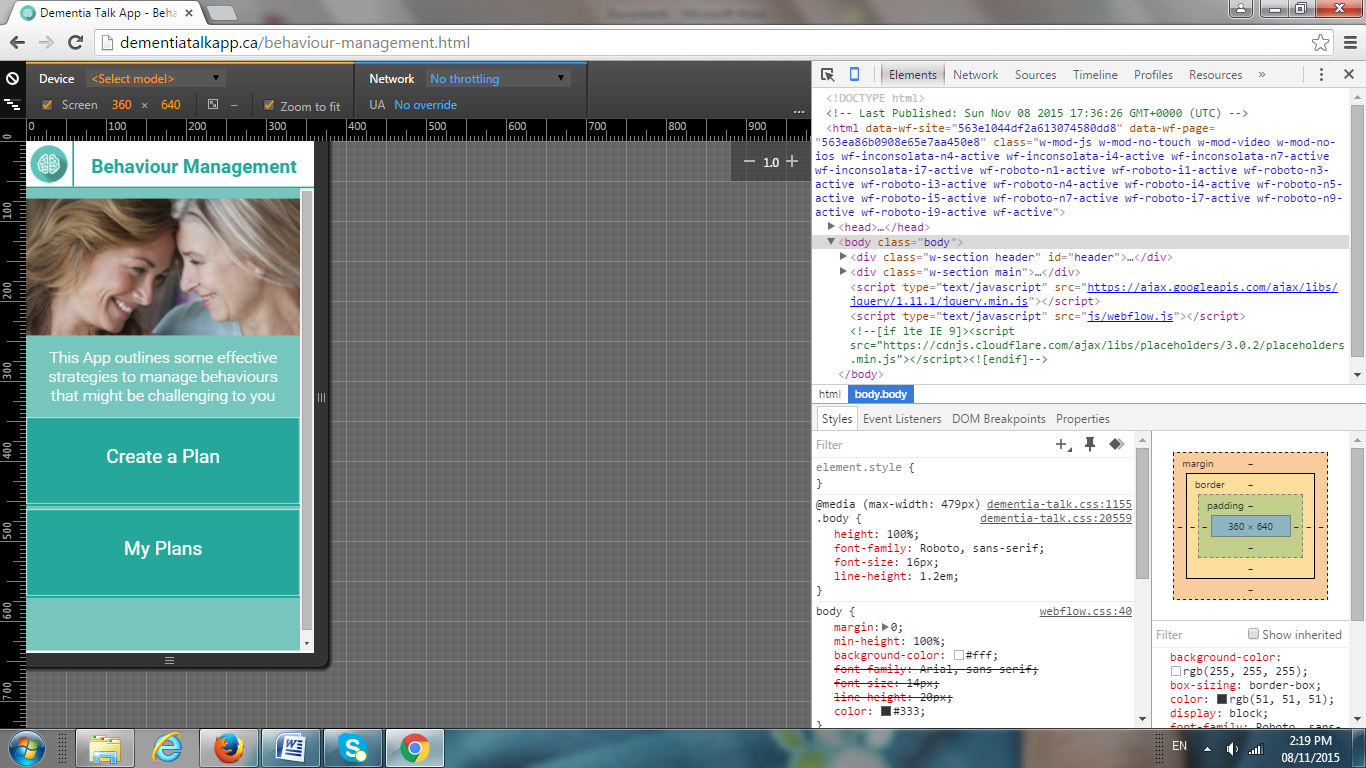Open the Profiles tab
Image resolution: width=1366 pixels, height=768 pixels.
pos(1153,75)
